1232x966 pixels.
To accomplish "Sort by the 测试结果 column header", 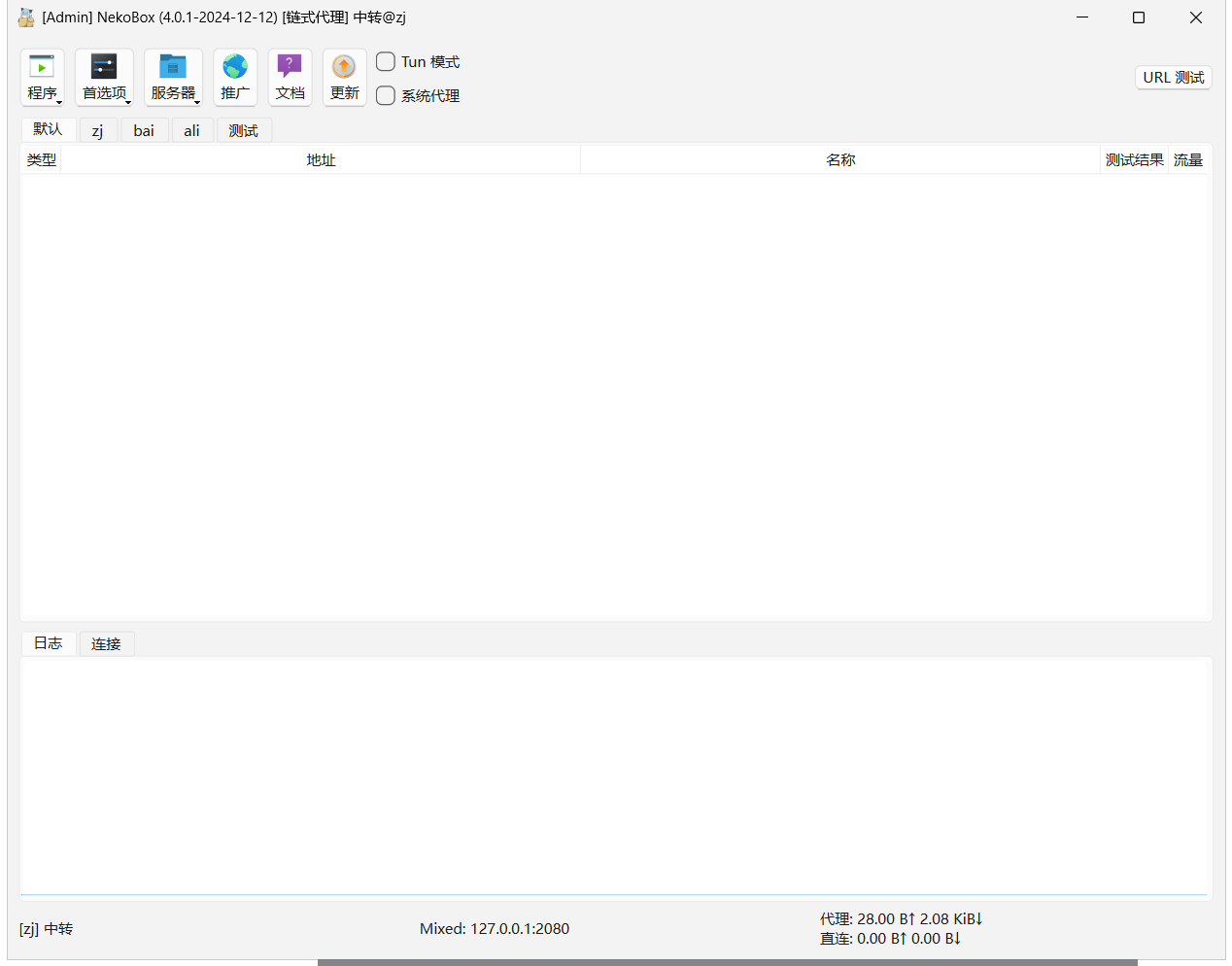I will tap(1134, 160).
